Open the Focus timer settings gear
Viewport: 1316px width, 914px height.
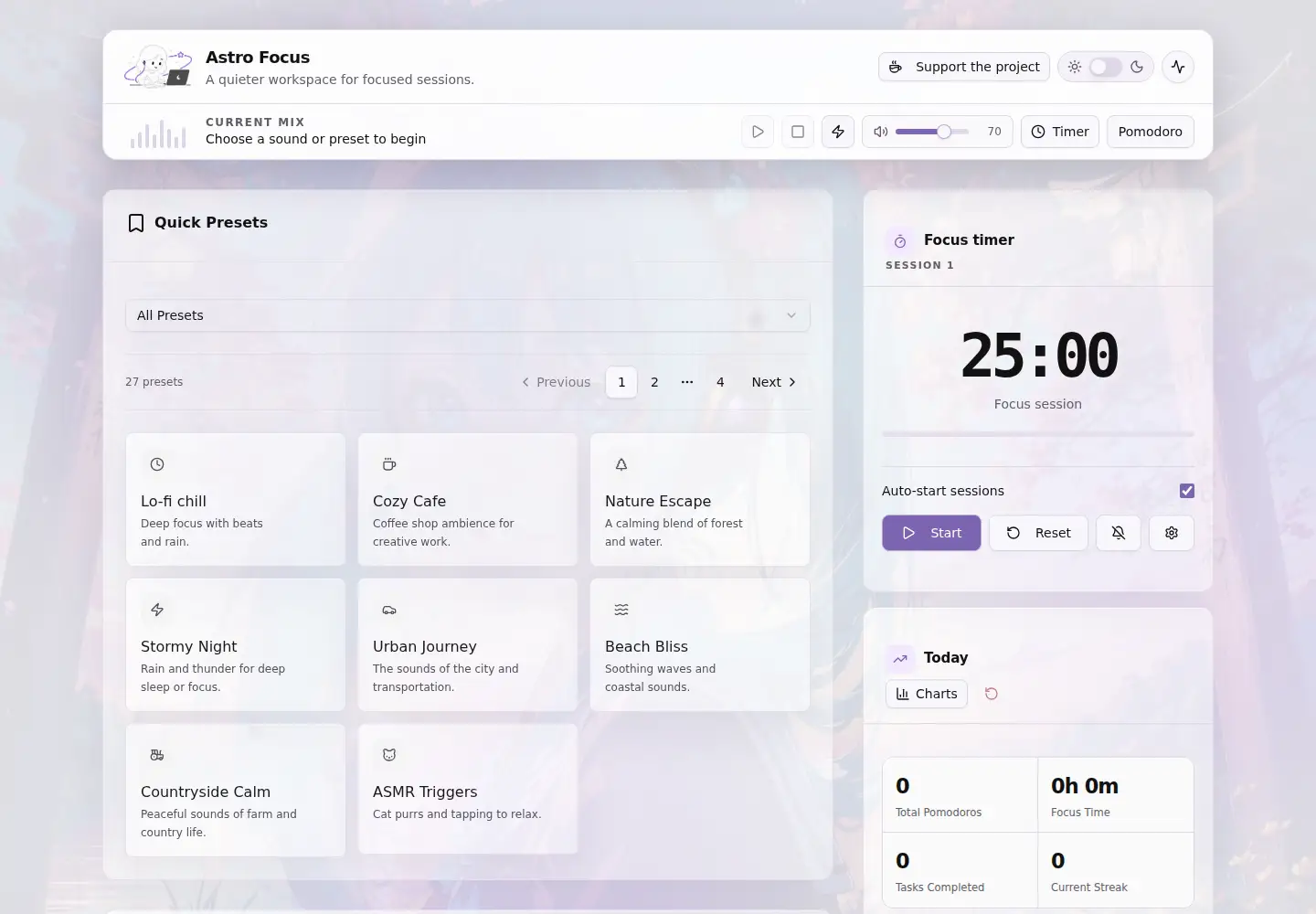click(x=1172, y=533)
